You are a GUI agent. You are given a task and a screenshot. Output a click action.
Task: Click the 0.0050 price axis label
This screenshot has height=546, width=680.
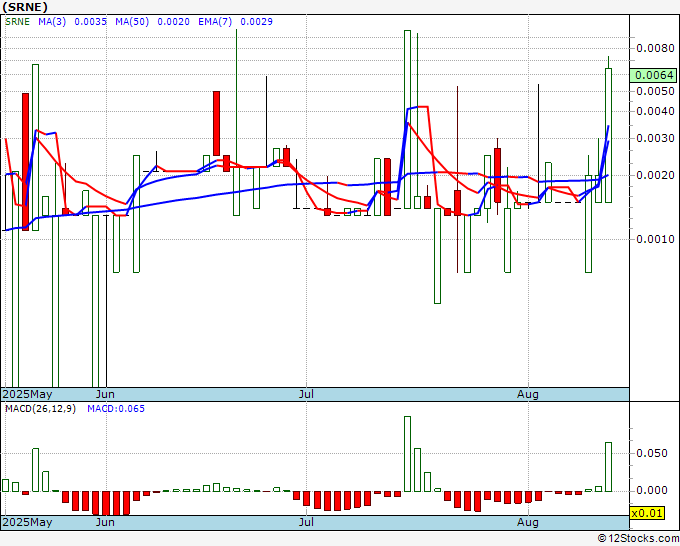point(655,91)
